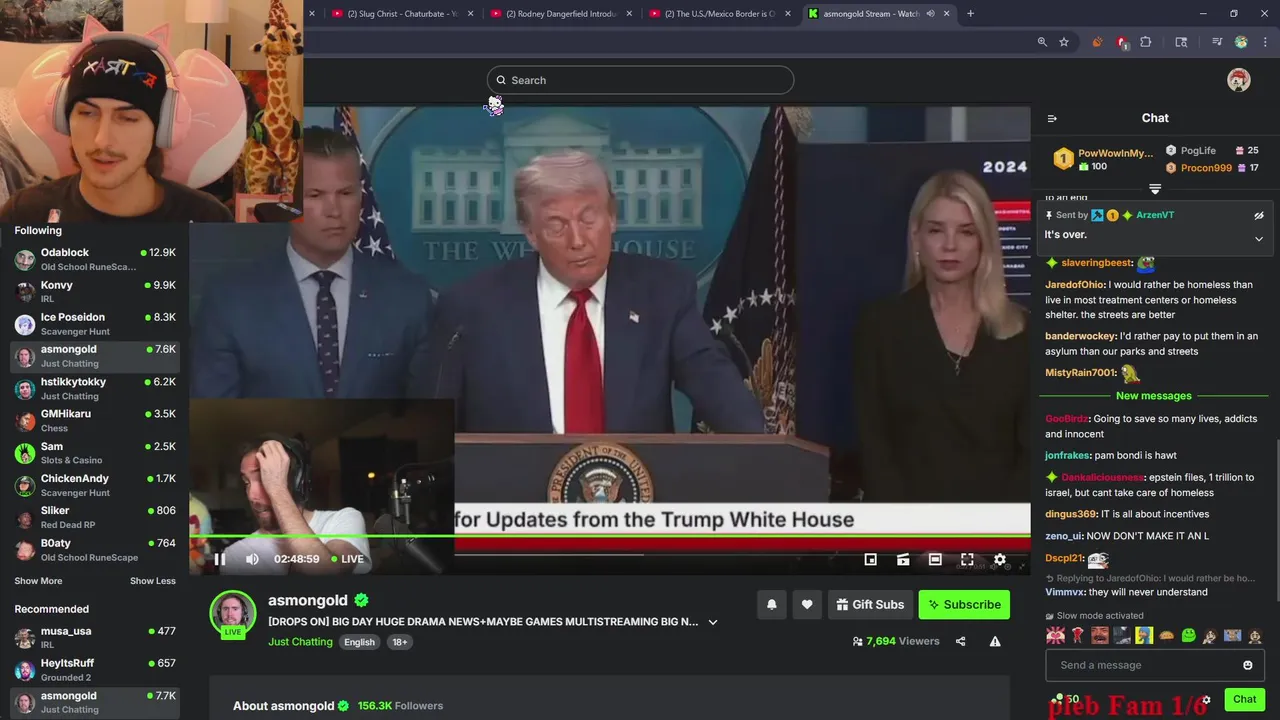This screenshot has width=1280, height=720.
Task: Open hstikkytokky channel in sidebar
Action: tap(95, 389)
